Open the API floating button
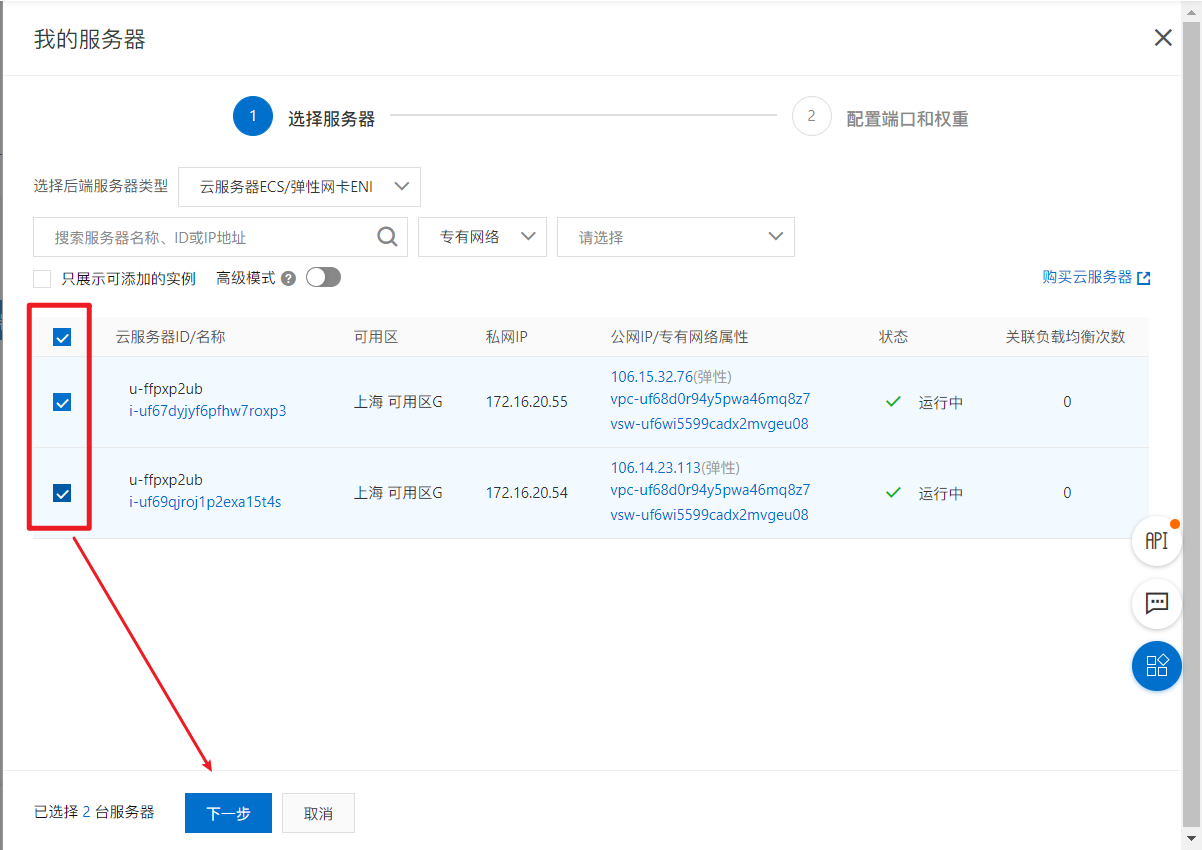This screenshot has width=1202, height=850. pyautogui.click(x=1157, y=541)
